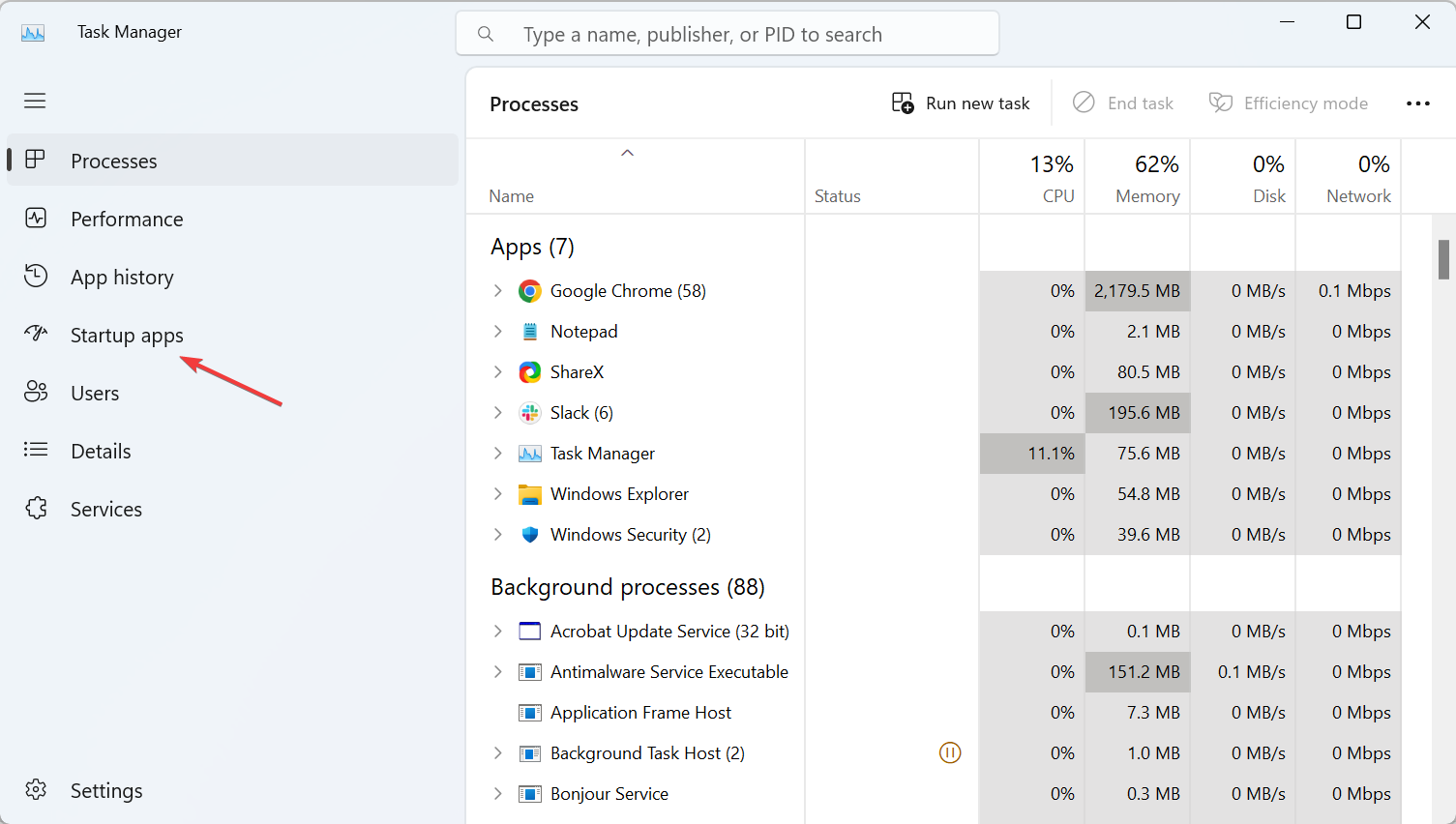1456x824 pixels.
Task: Sort processes by the Name column
Action: pyautogui.click(x=636, y=176)
